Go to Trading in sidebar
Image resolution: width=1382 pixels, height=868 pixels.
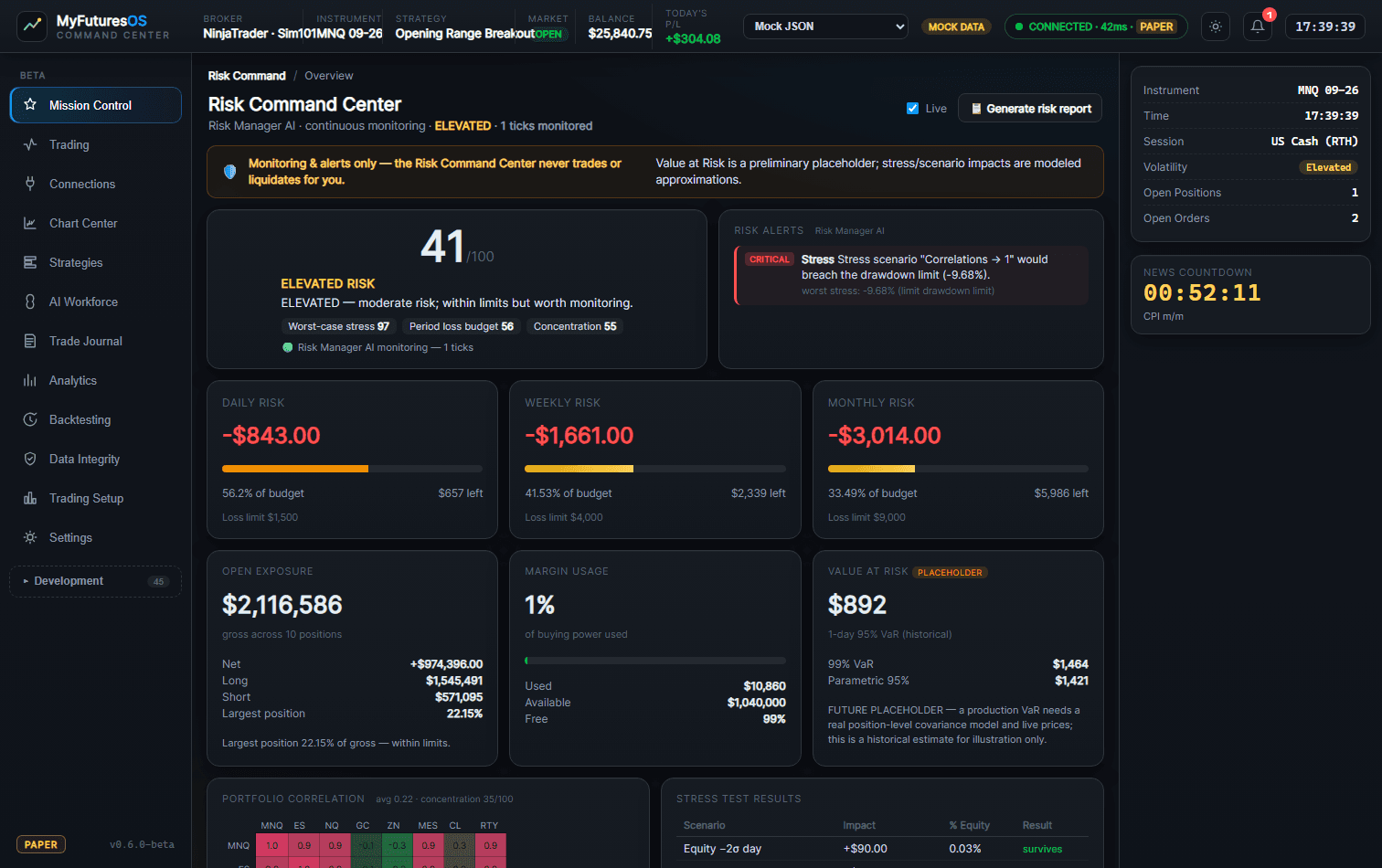(96, 144)
